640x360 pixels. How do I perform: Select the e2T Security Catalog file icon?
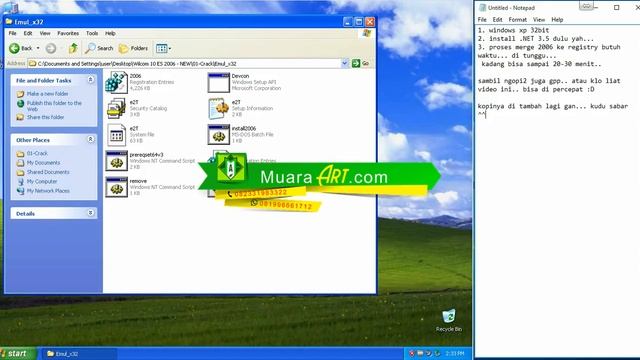tap(116, 109)
